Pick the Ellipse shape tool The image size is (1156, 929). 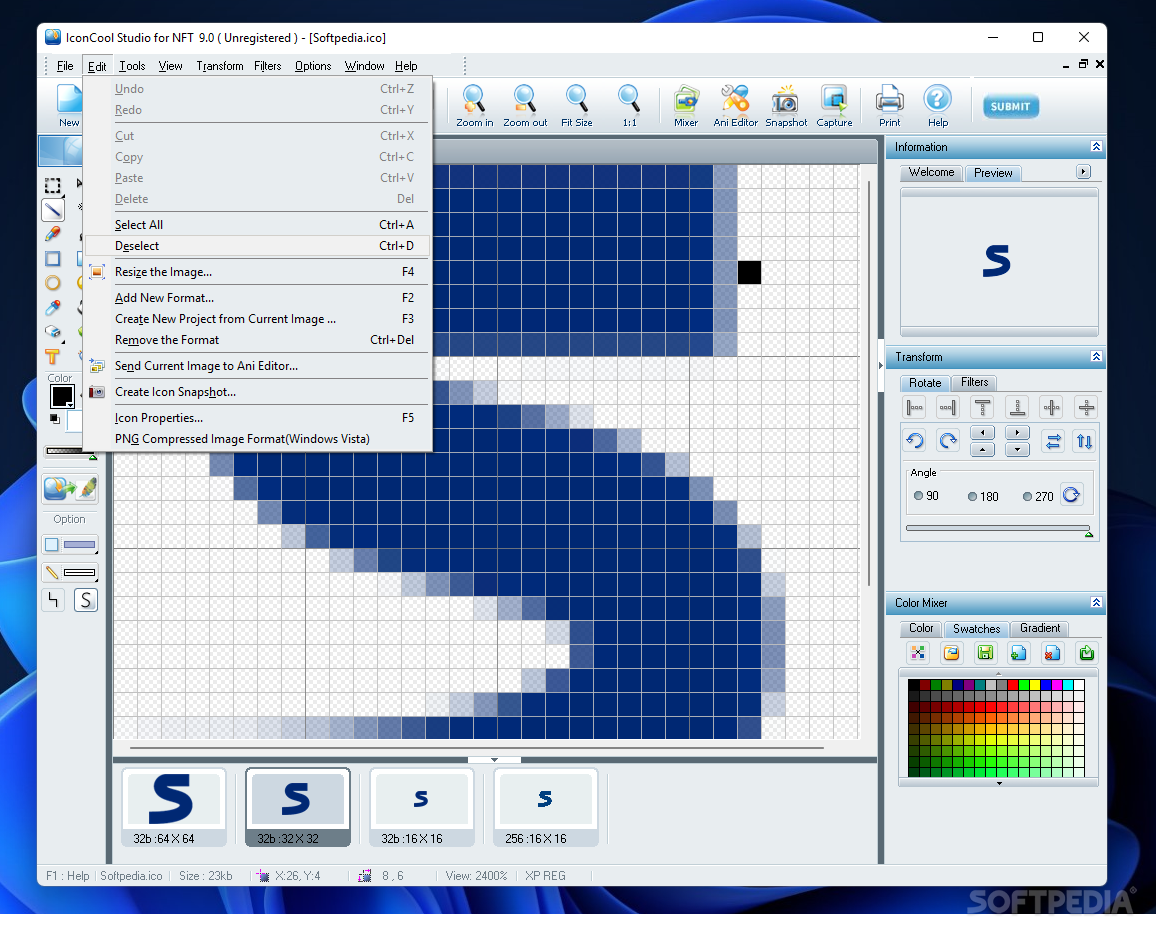(x=52, y=283)
